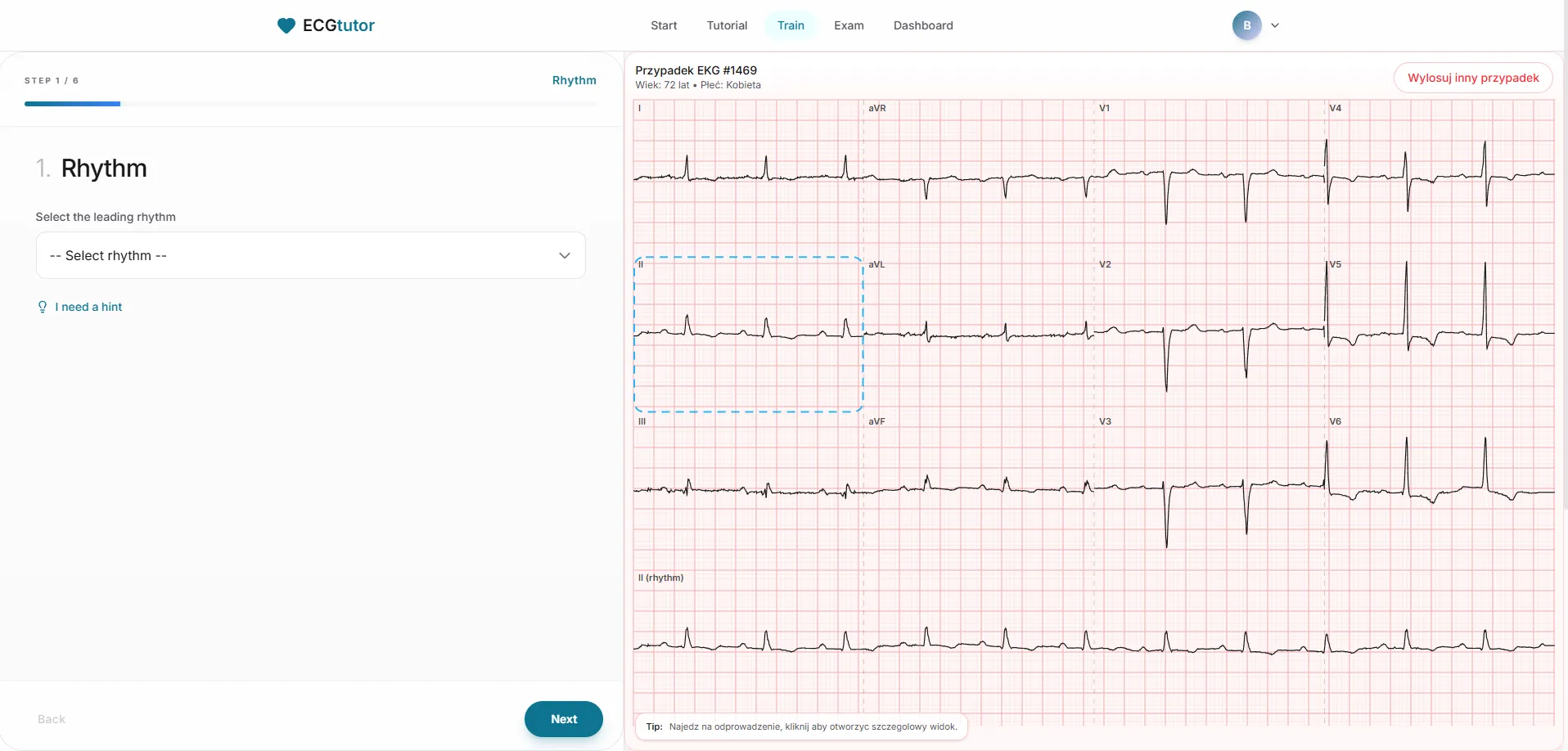Viewport: 1568px width, 751px height.
Task: Click the lightbulb hint icon
Action: tap(43, 307)
